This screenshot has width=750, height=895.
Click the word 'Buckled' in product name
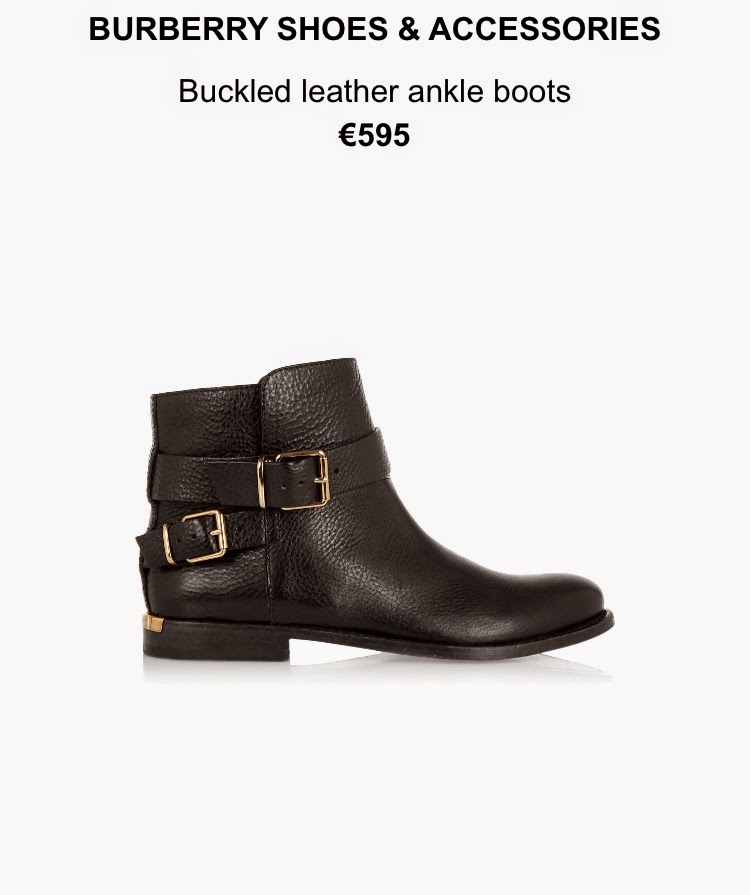coord(235,91)
